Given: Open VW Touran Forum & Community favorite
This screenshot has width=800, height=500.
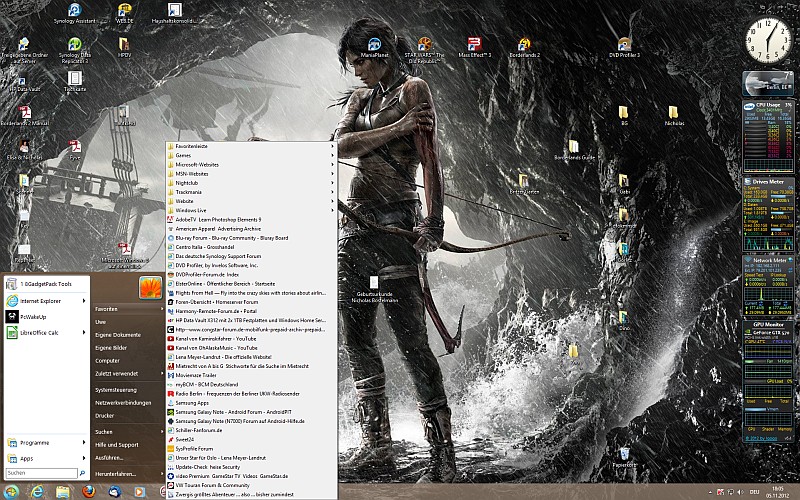Looking at the screenshot, I should coord(251,485).
